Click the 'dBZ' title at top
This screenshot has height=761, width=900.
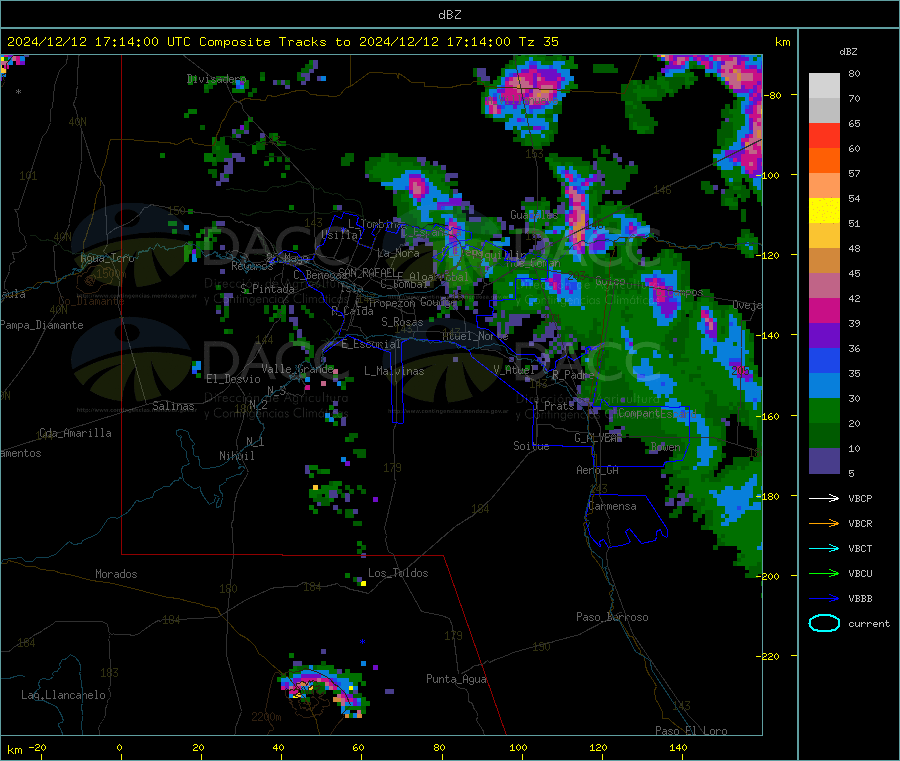pyautogui.click(x=449, y=14)
